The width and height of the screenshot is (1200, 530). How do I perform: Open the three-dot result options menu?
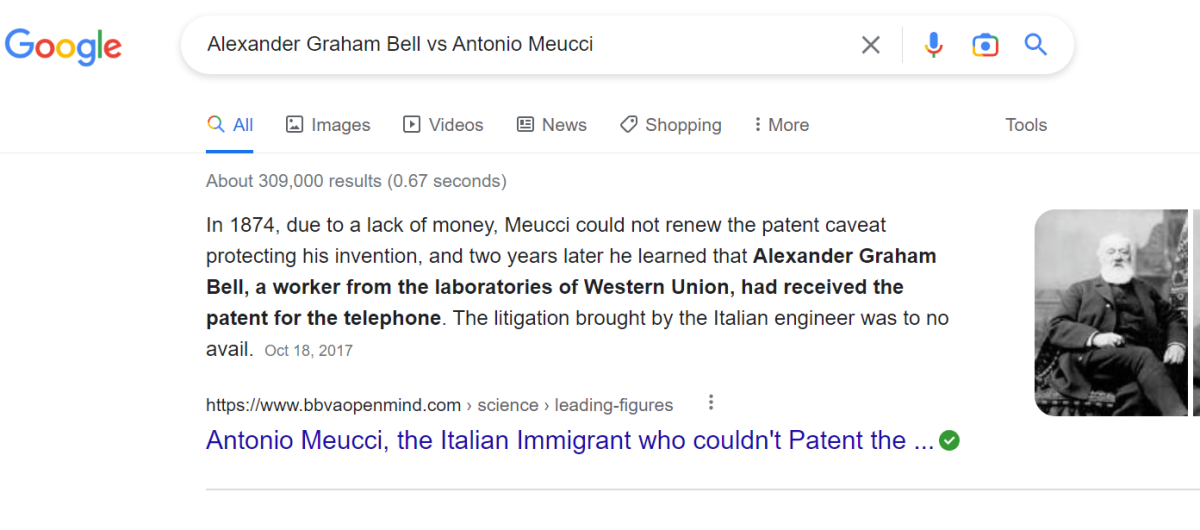click(x=711, y=403)
